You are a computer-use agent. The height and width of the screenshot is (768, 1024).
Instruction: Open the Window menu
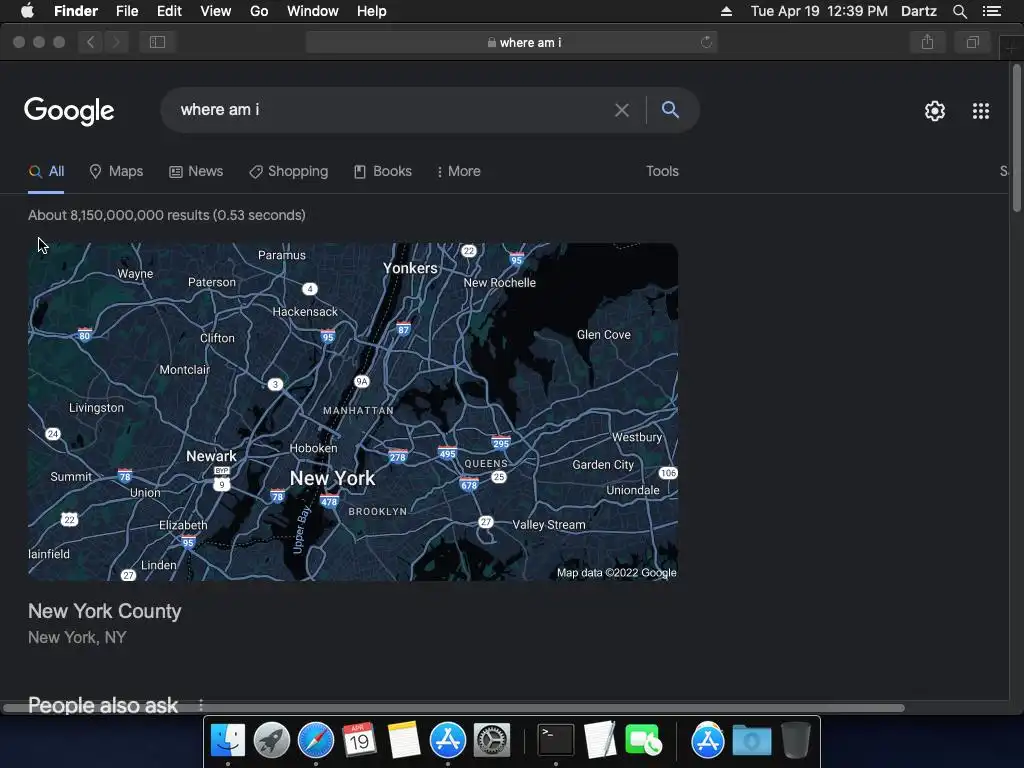pos(313,11)
